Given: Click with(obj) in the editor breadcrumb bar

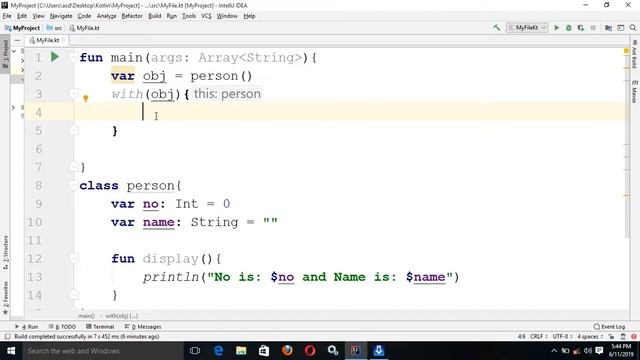Looking at the screenshot, I should tap(122, 316).
